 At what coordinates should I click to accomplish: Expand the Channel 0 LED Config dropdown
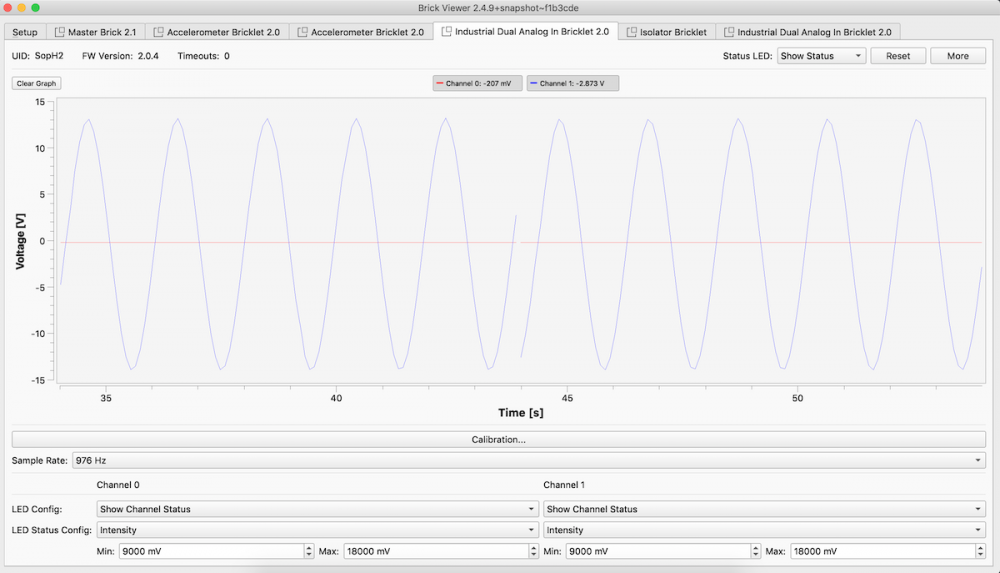coord(317,509)
